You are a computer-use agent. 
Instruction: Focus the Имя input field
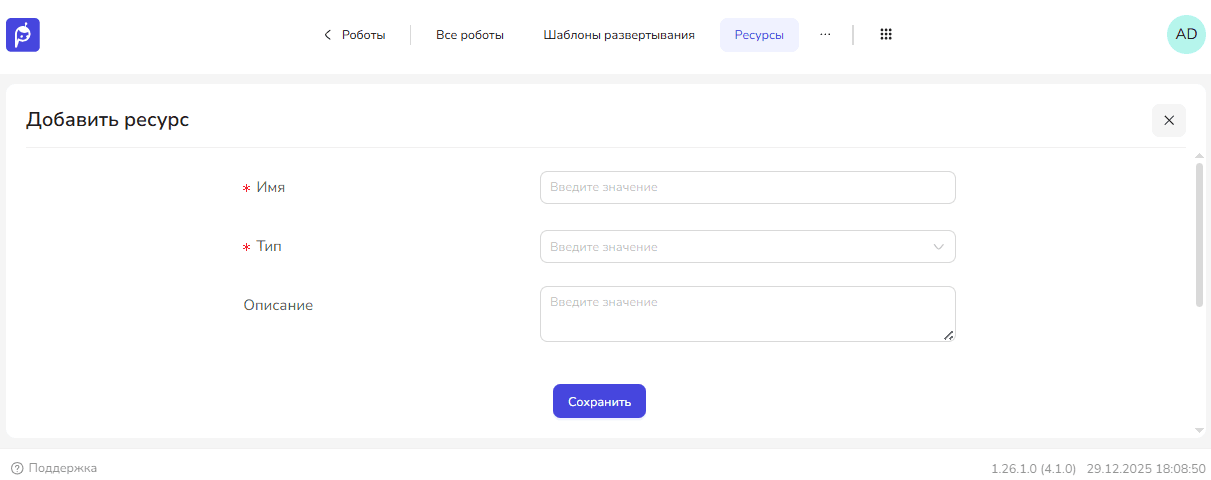click(747, 187)
